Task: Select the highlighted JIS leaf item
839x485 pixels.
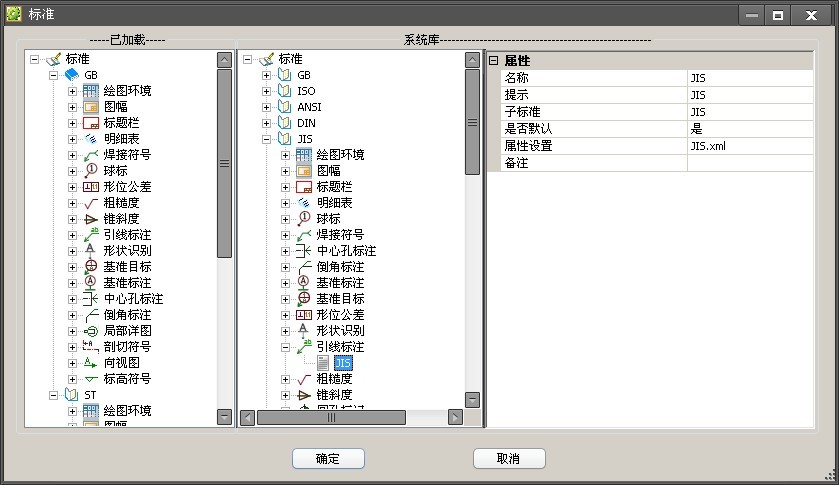Action: click(x=343, y=363)
